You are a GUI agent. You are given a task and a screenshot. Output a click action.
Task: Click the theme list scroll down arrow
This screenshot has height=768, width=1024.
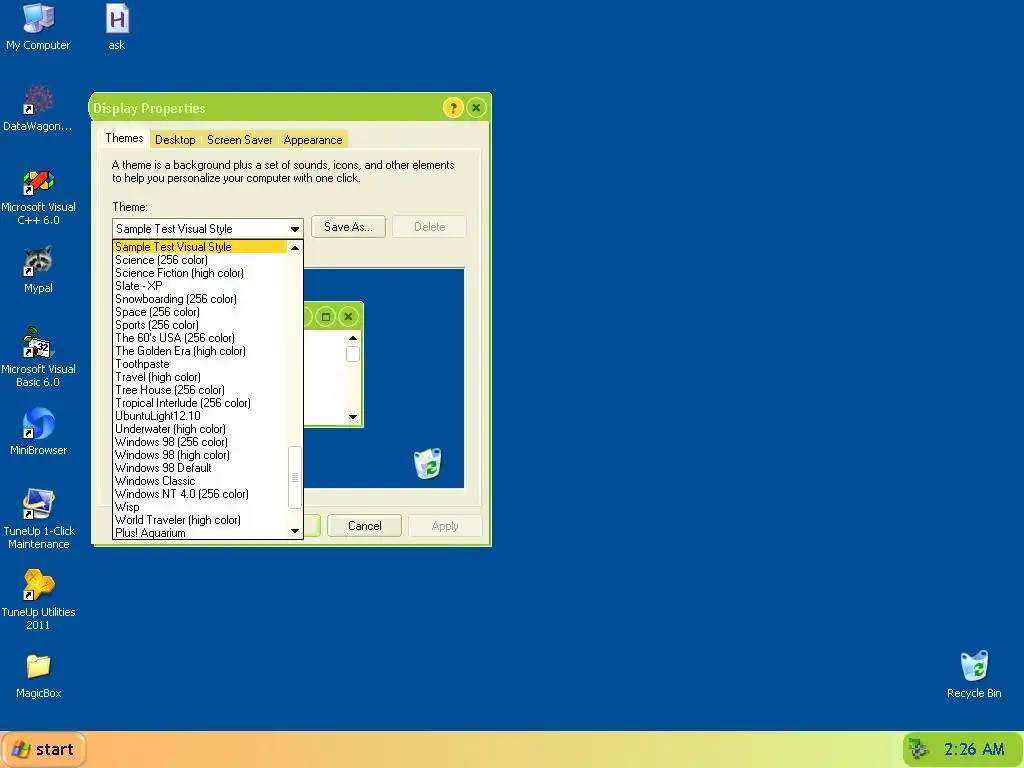[295, 531]
